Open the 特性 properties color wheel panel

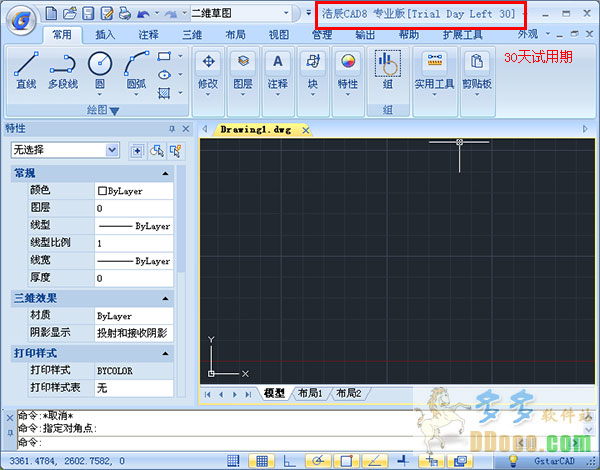(x=348, y=75)
